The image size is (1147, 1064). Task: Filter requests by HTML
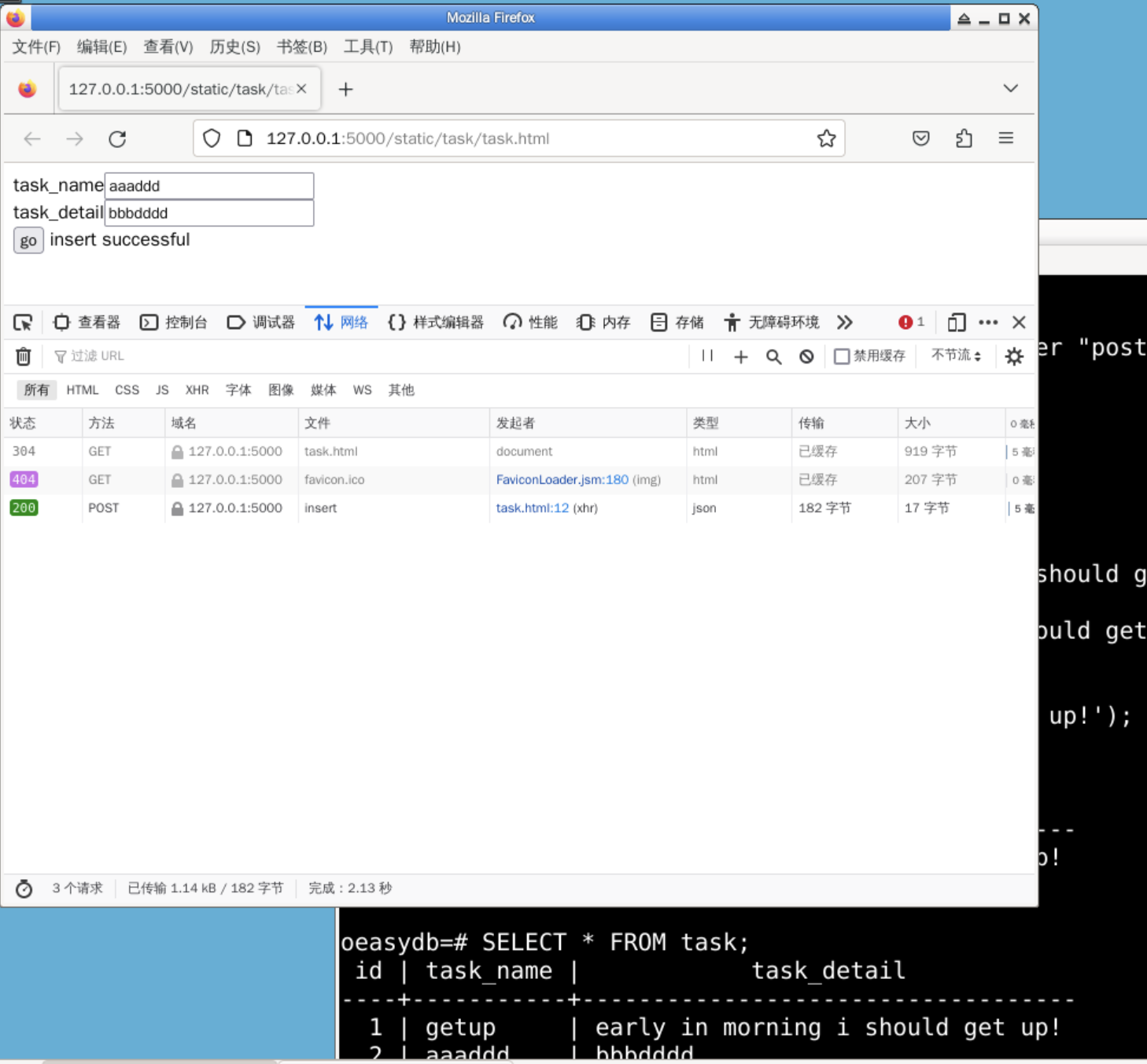[x=83, y=390]
